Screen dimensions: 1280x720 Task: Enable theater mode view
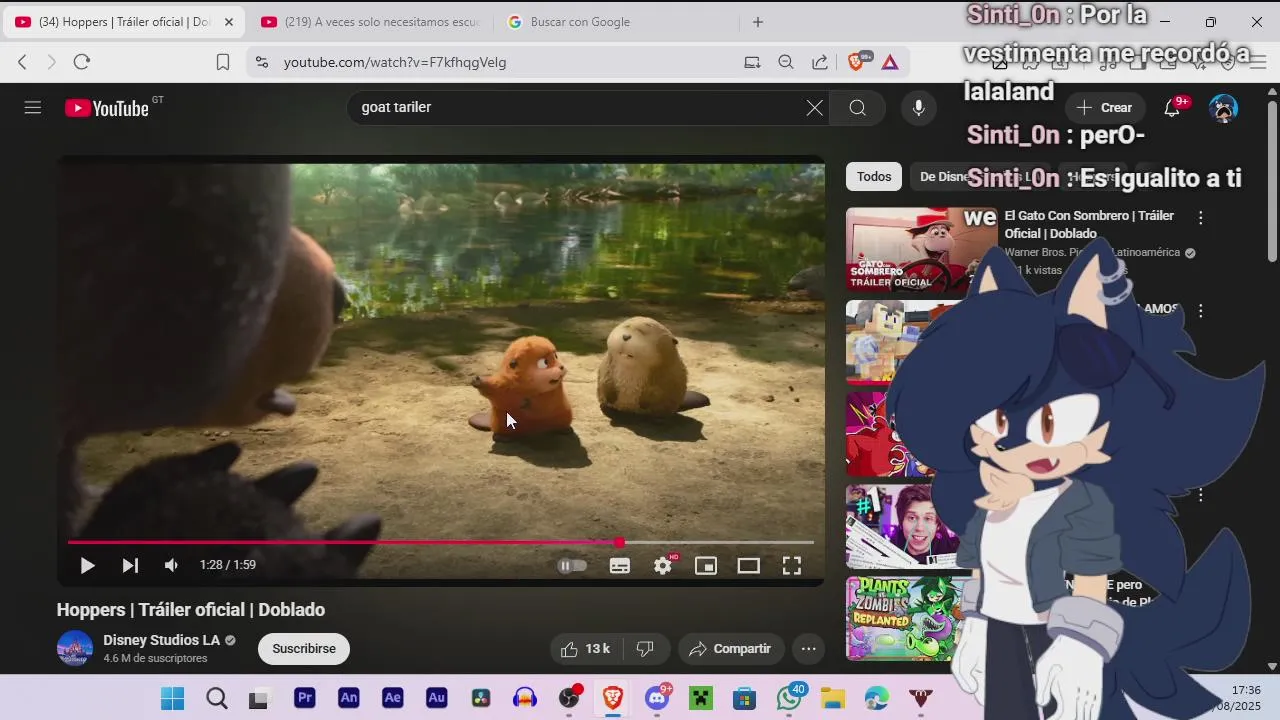point(749,566)
